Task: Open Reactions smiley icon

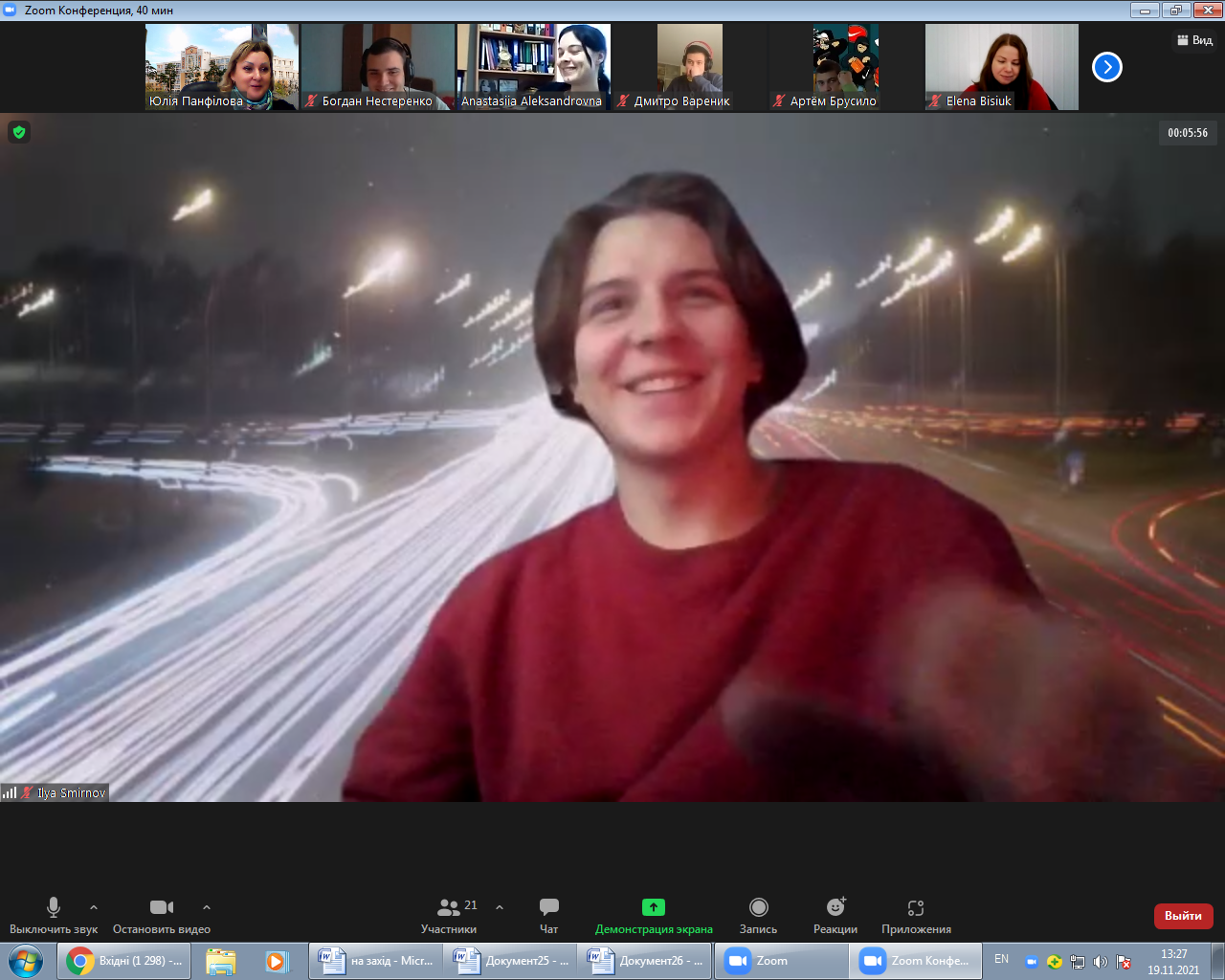Action: (835, 907)
